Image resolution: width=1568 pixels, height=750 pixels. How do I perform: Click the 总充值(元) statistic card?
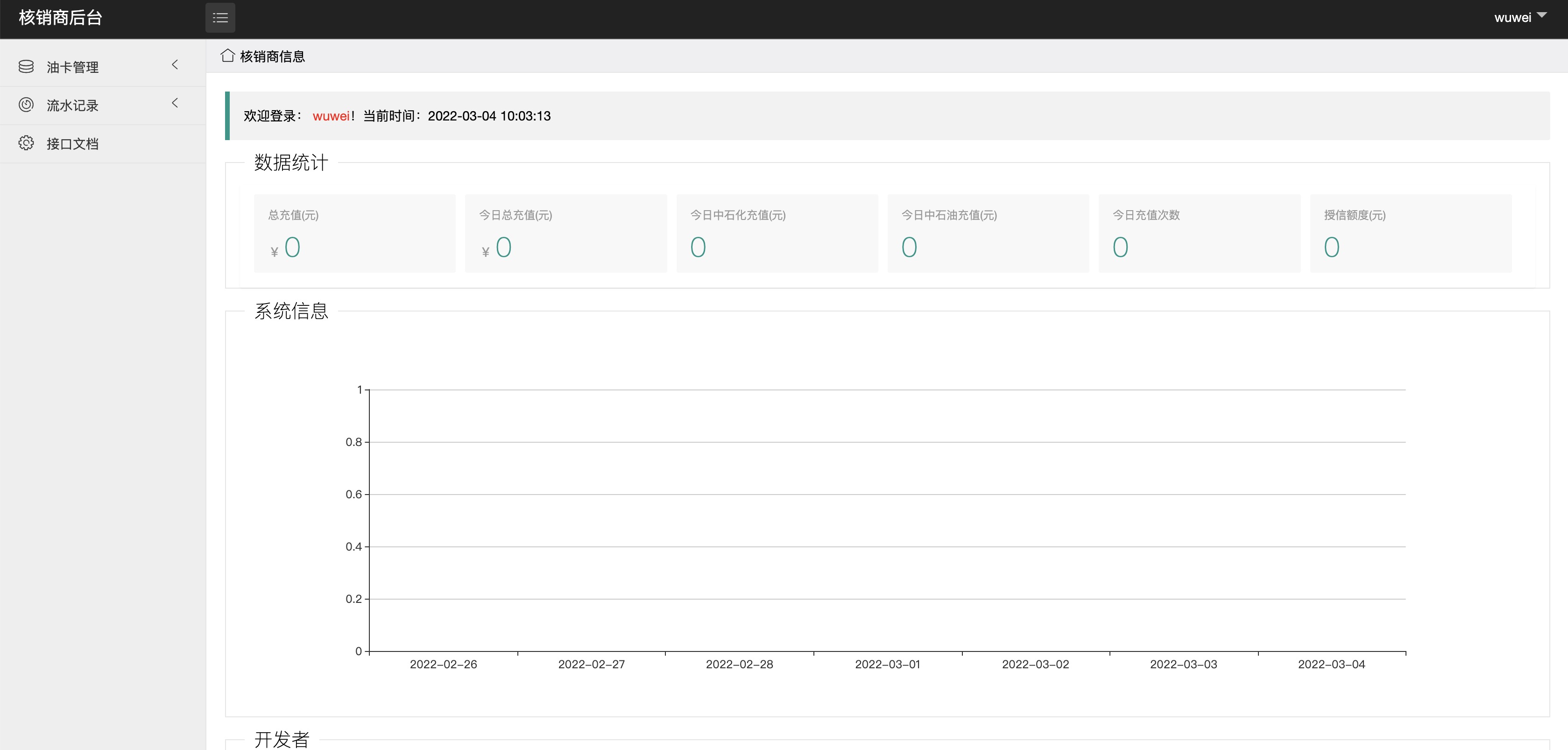tap(354, 233)
